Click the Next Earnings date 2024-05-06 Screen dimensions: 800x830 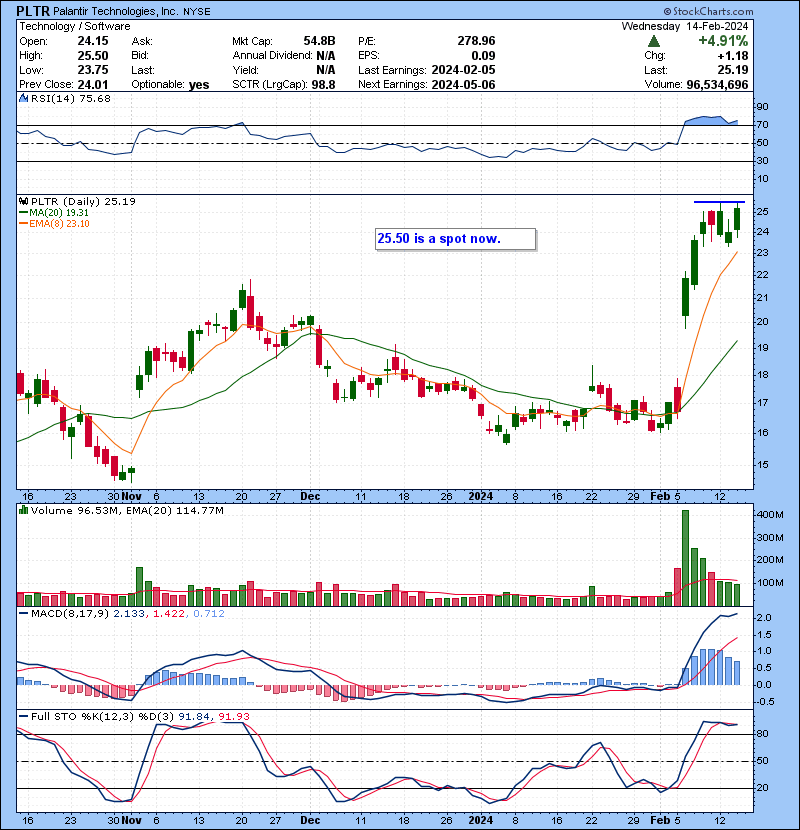click(x=463, y=84)
